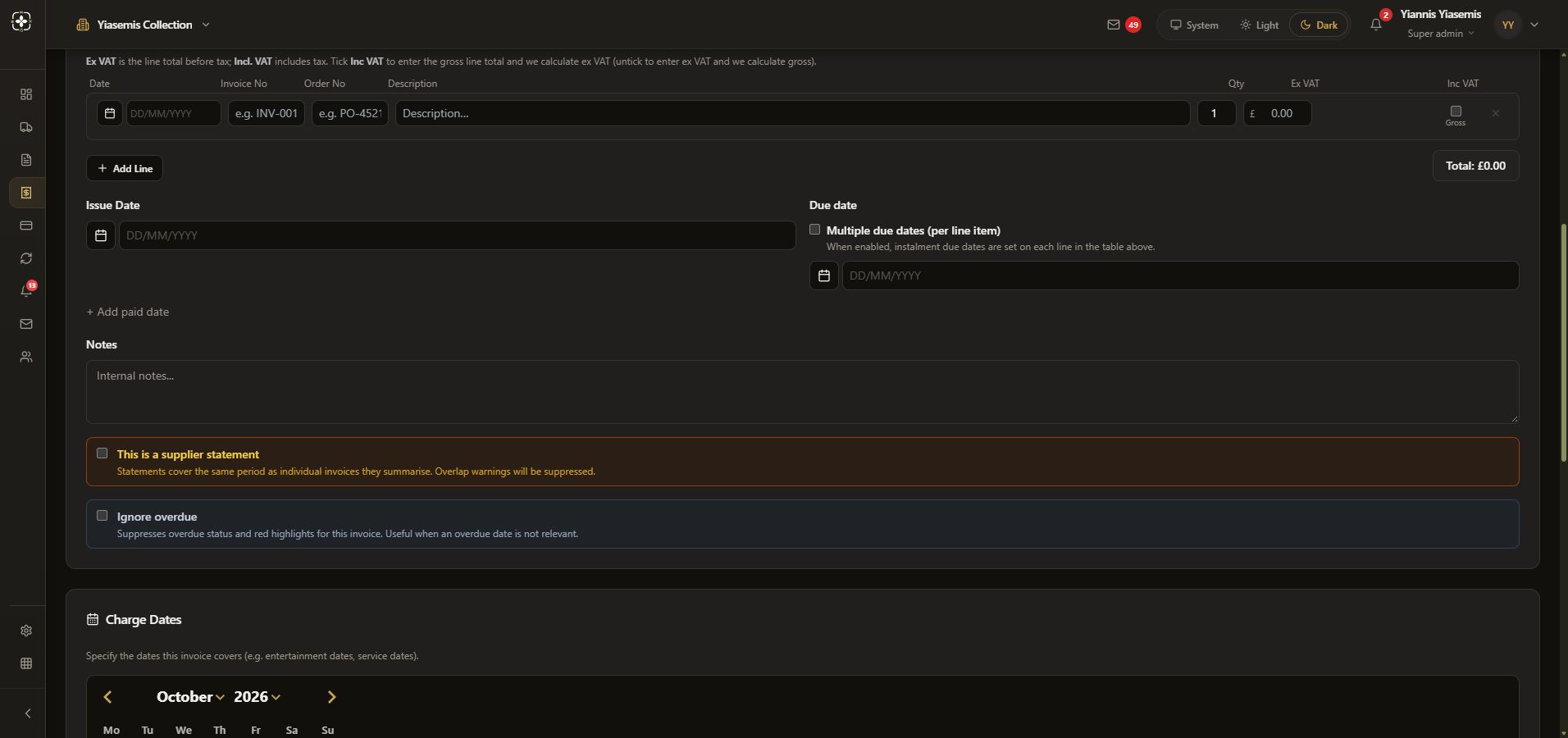This screenshot has height=738, width=1568.
Task: Switch theme to System
Action: (x=1194, y=25)
